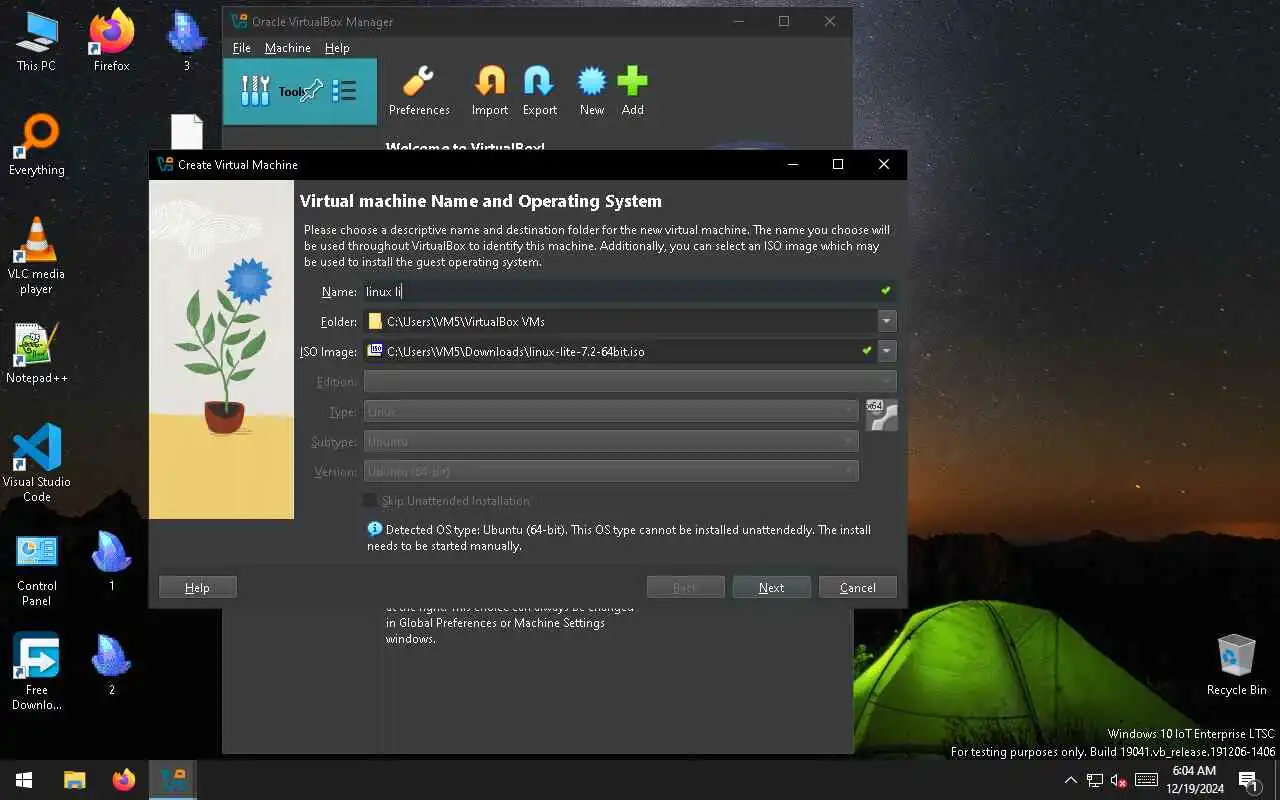
Task: Click the Cancel button
Action: pyautogui.click(x=857, y=587)
